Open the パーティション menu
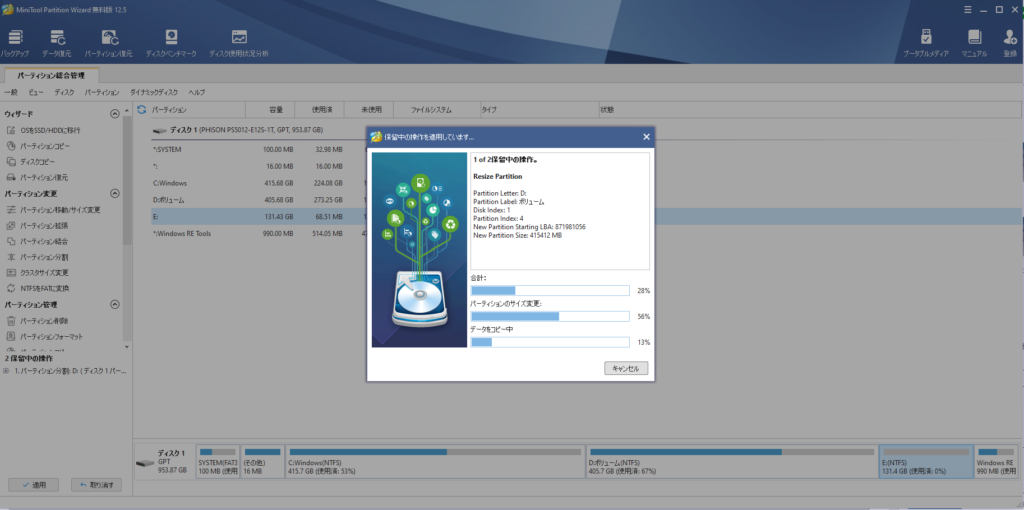Image resolution: width=1024 pixels, height=510 pixels. pos(102,92)
